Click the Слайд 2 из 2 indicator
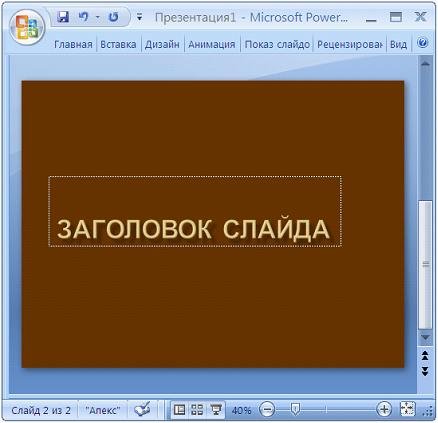This screenshot has width=438, height=423. pyautogui.click(x=41, y=410)
